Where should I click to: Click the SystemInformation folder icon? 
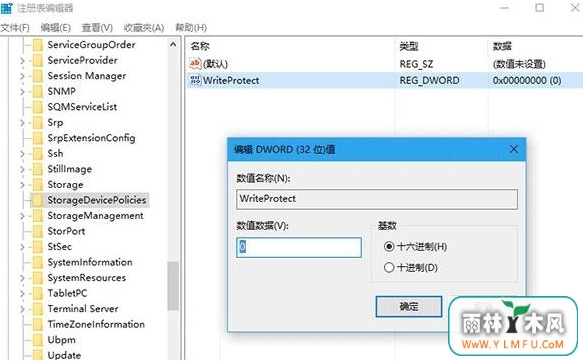tap(38, 262)
